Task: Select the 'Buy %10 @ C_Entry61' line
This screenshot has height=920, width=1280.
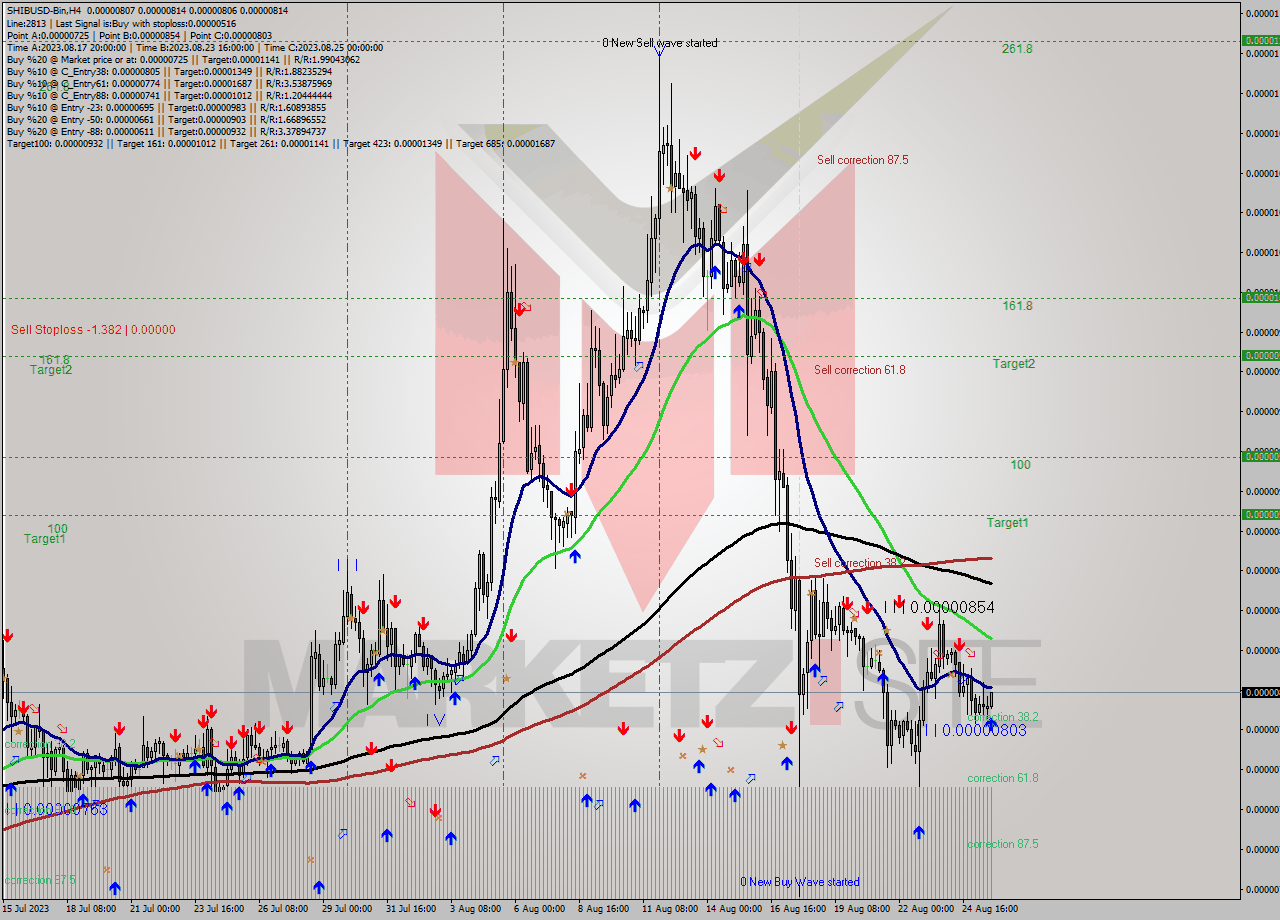Action: 167,83
